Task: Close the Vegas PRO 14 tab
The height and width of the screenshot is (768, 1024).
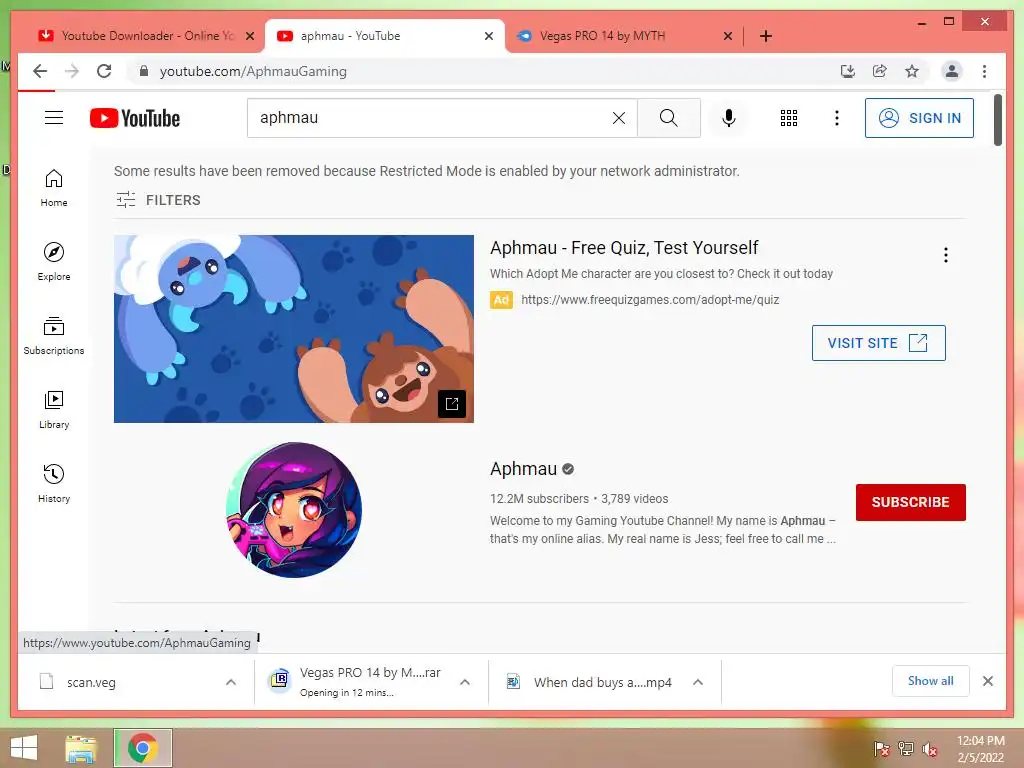Action: pyautogui.click(x=728, y=36)
